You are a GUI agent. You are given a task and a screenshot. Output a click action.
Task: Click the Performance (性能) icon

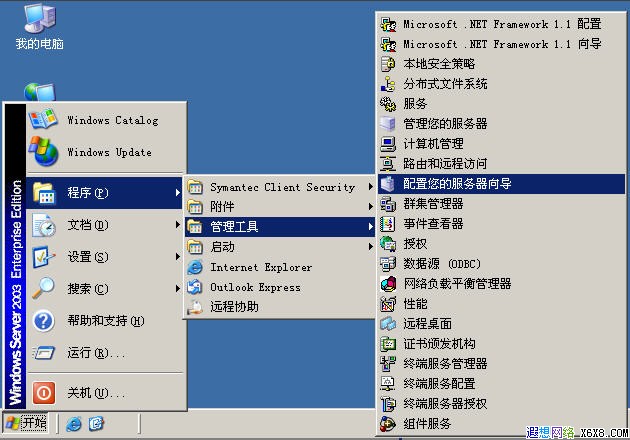(388, 304)
